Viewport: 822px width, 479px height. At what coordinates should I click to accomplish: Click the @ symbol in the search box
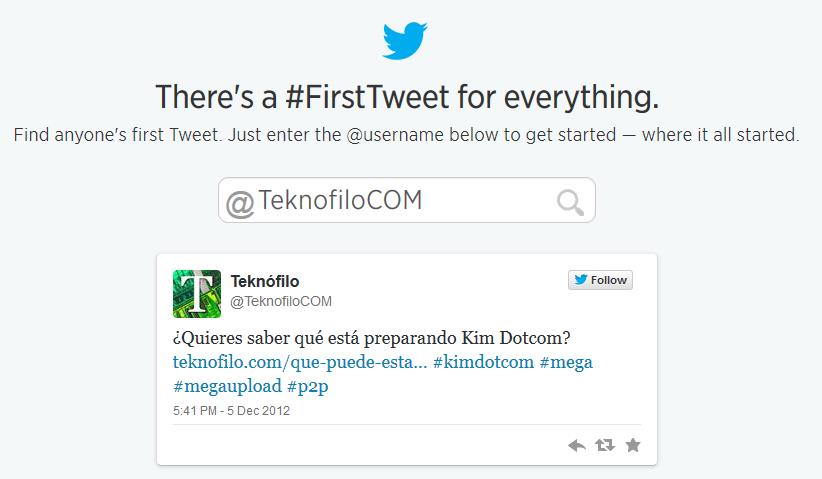(240, 204)
